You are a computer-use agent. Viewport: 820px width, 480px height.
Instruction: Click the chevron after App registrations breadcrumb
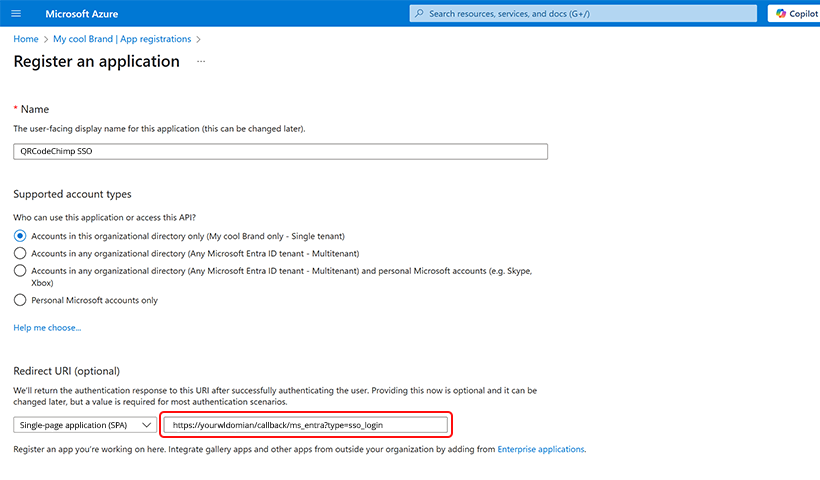(x=198, y=39)
